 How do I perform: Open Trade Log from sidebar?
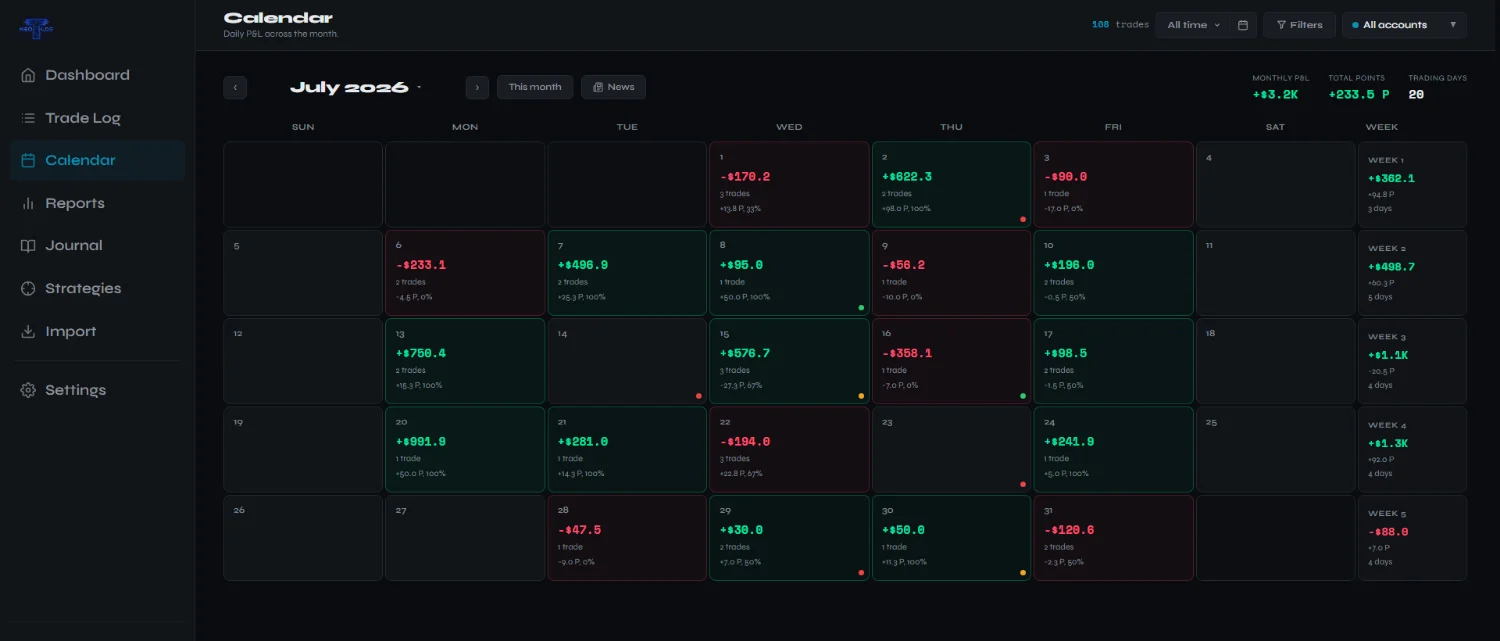pos(97,118)
